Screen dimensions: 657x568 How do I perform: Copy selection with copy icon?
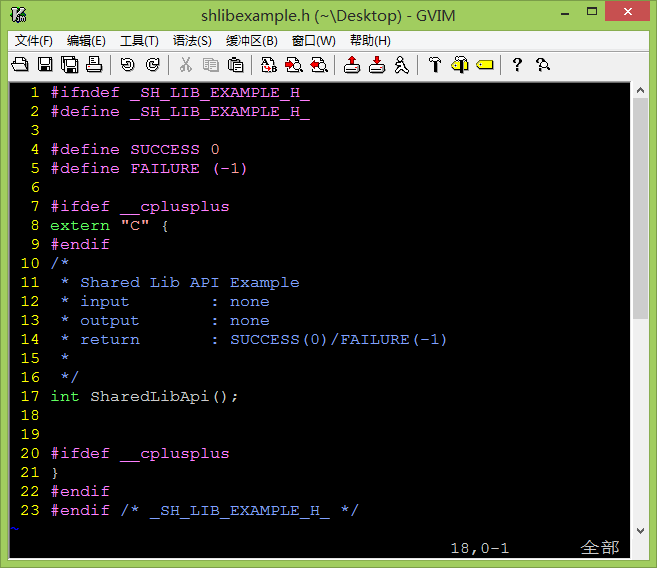[x=211, y=65]
